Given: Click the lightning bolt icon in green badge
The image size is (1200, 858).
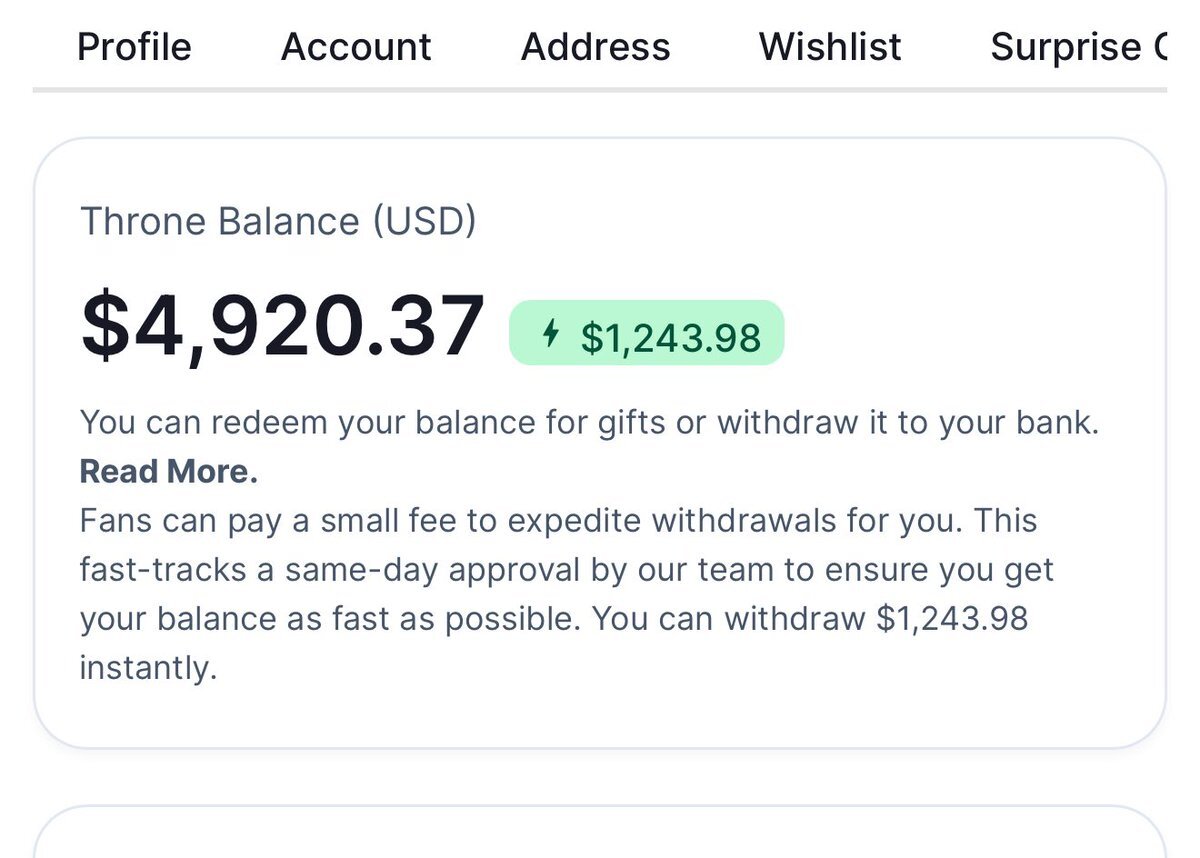Looking at the screenshot, I should click(x=549, y=334).
